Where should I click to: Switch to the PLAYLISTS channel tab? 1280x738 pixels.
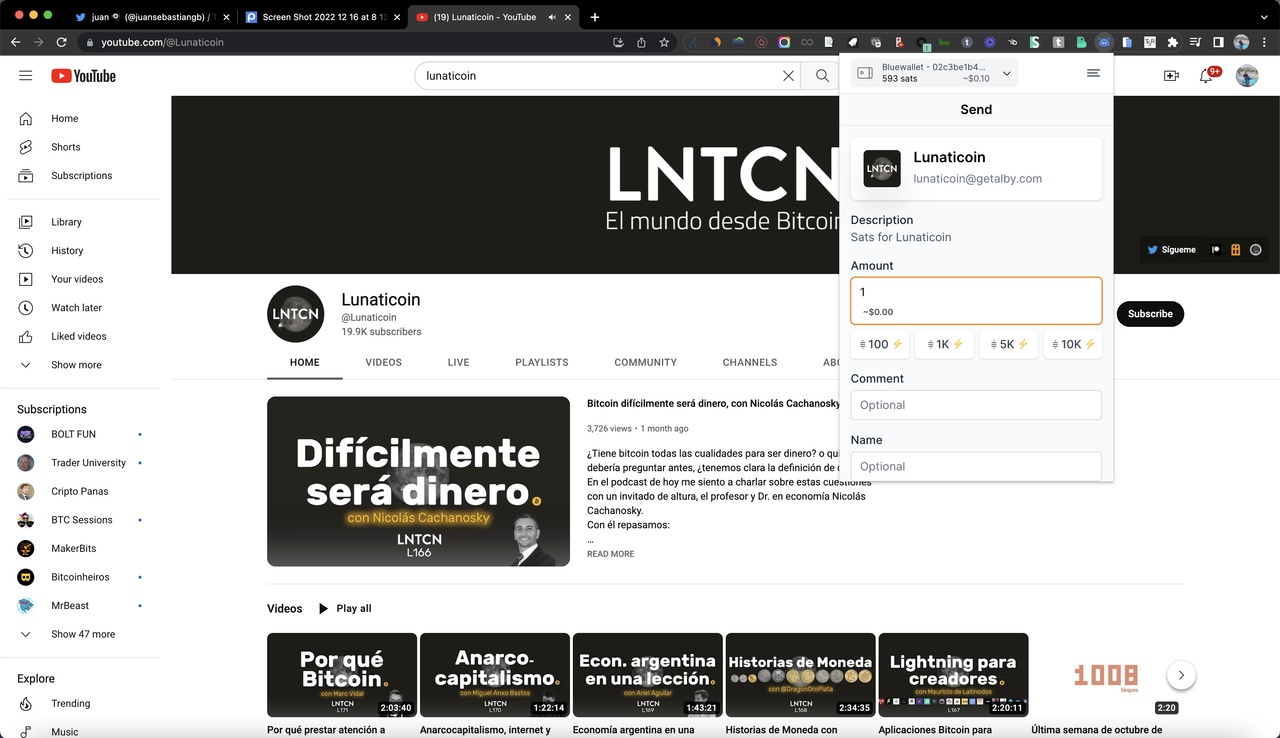tap(542, 362)
